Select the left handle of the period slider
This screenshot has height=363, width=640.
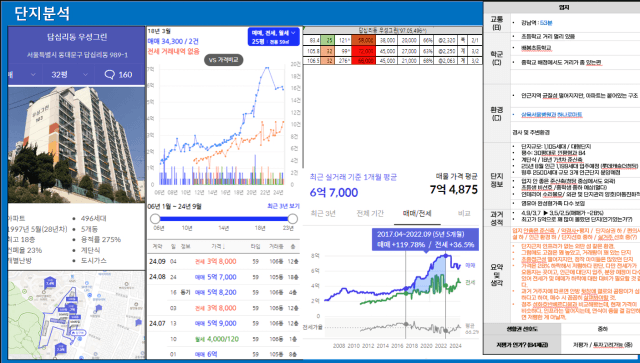tap(155, 219)
